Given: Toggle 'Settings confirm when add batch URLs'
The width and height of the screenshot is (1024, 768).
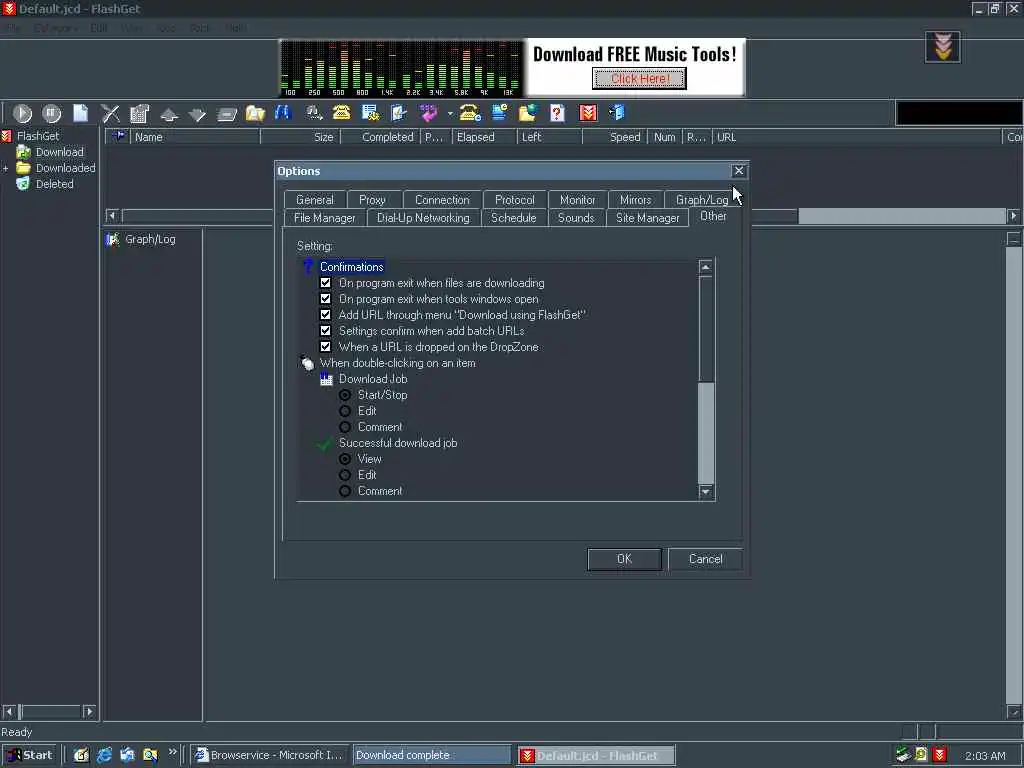Looking at the screenshot, I should (325, 331).
